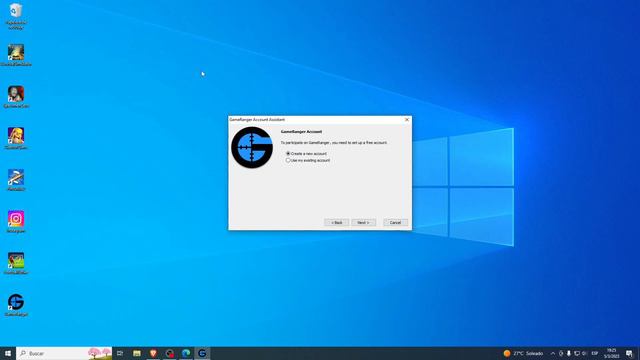Screen dimensions: 640x360
Task: Open the crossed-tools desktop shortcut above Instagram
Action: (16, 180)
